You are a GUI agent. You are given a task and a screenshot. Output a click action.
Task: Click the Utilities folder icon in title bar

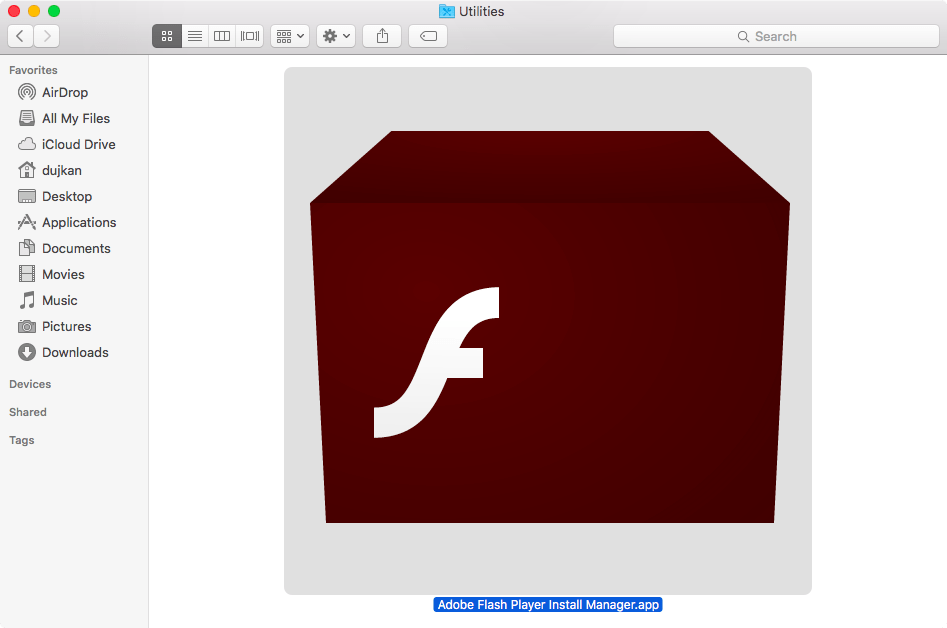click(446, 11)
